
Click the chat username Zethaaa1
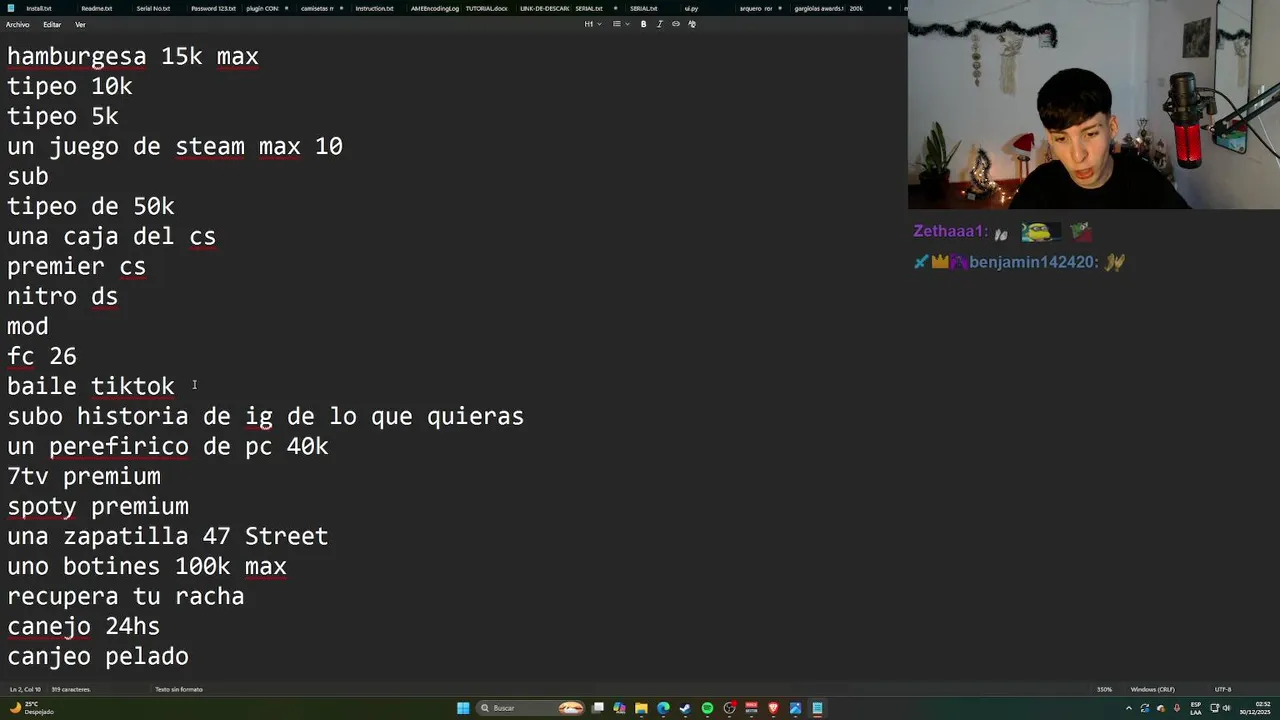click(x=950, y=232)
